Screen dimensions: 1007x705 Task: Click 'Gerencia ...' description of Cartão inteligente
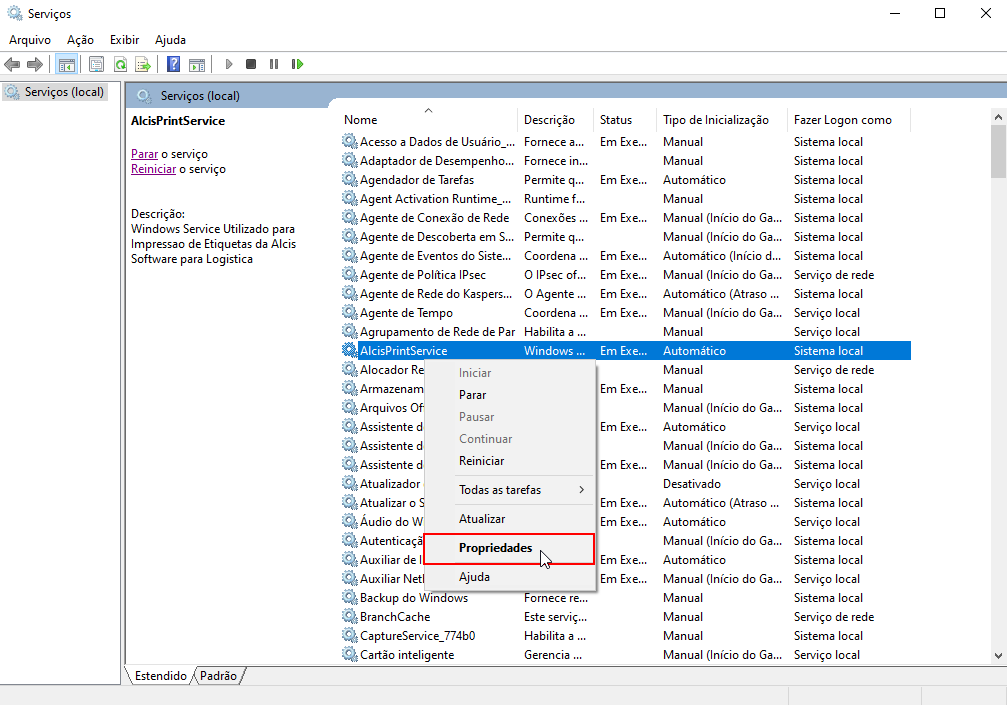tap(553, 654)
